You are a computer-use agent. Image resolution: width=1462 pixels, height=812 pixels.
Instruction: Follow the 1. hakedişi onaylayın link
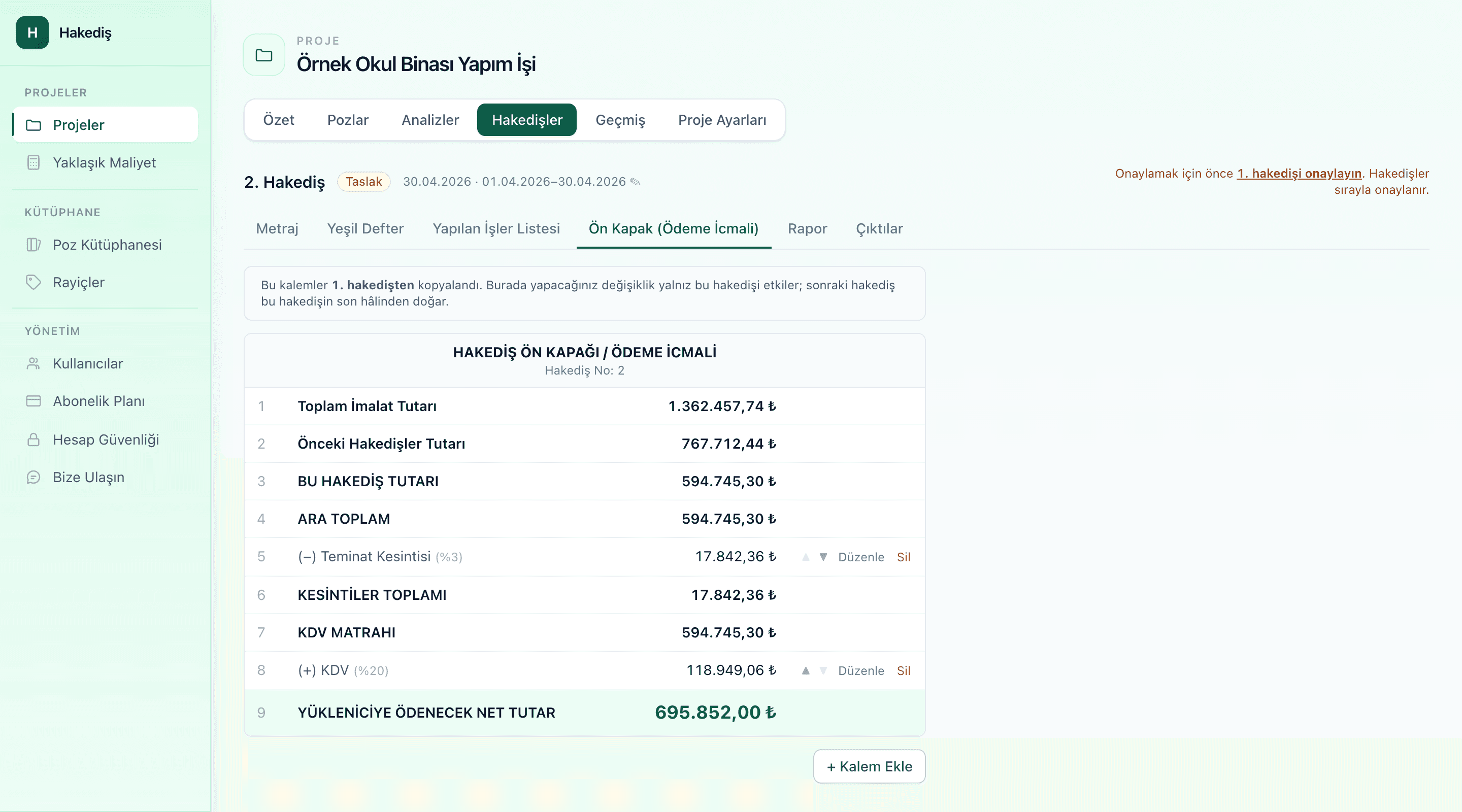(1299, 174)
